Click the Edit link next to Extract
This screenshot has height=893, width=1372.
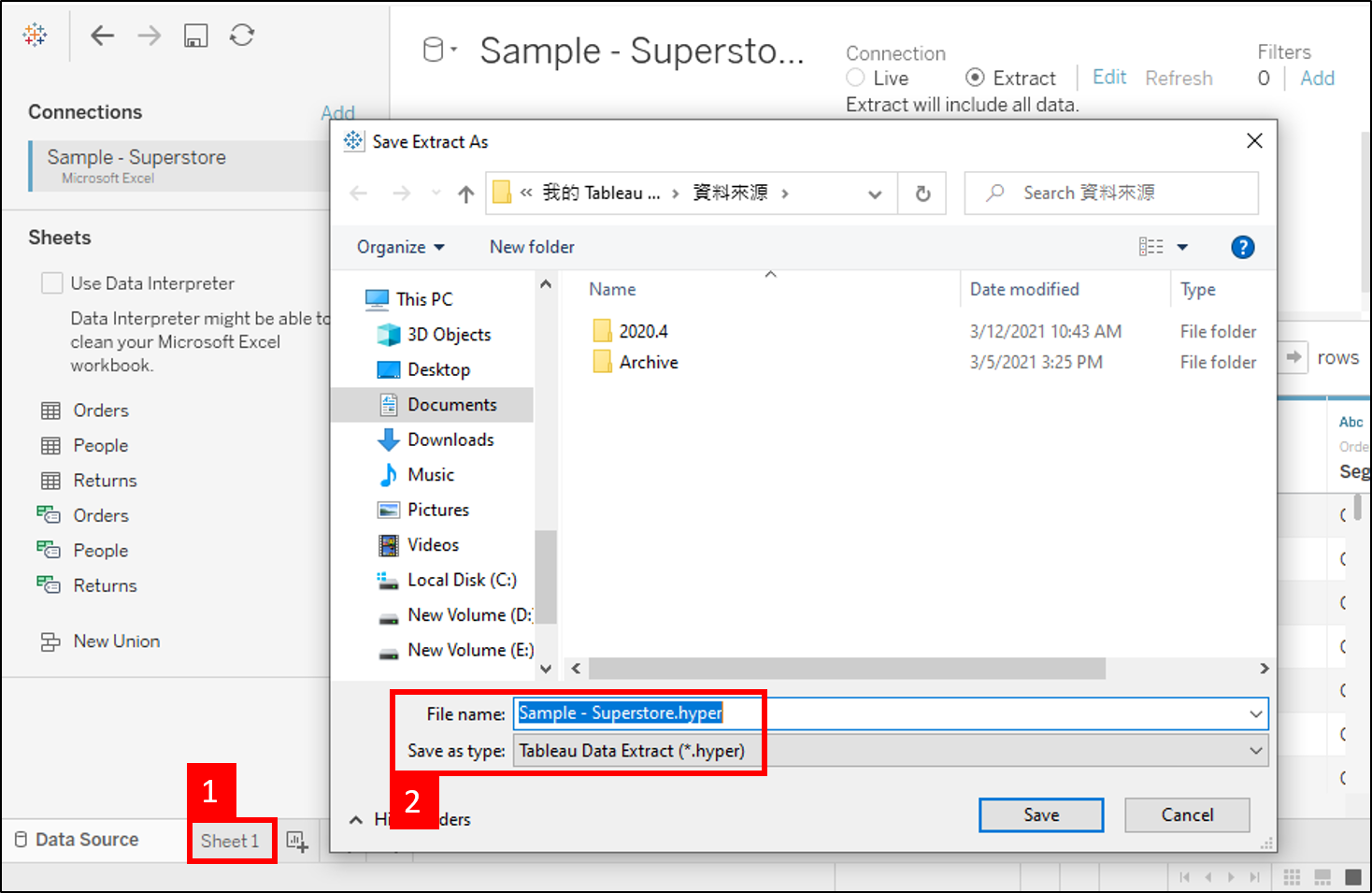click(1109, 78)
